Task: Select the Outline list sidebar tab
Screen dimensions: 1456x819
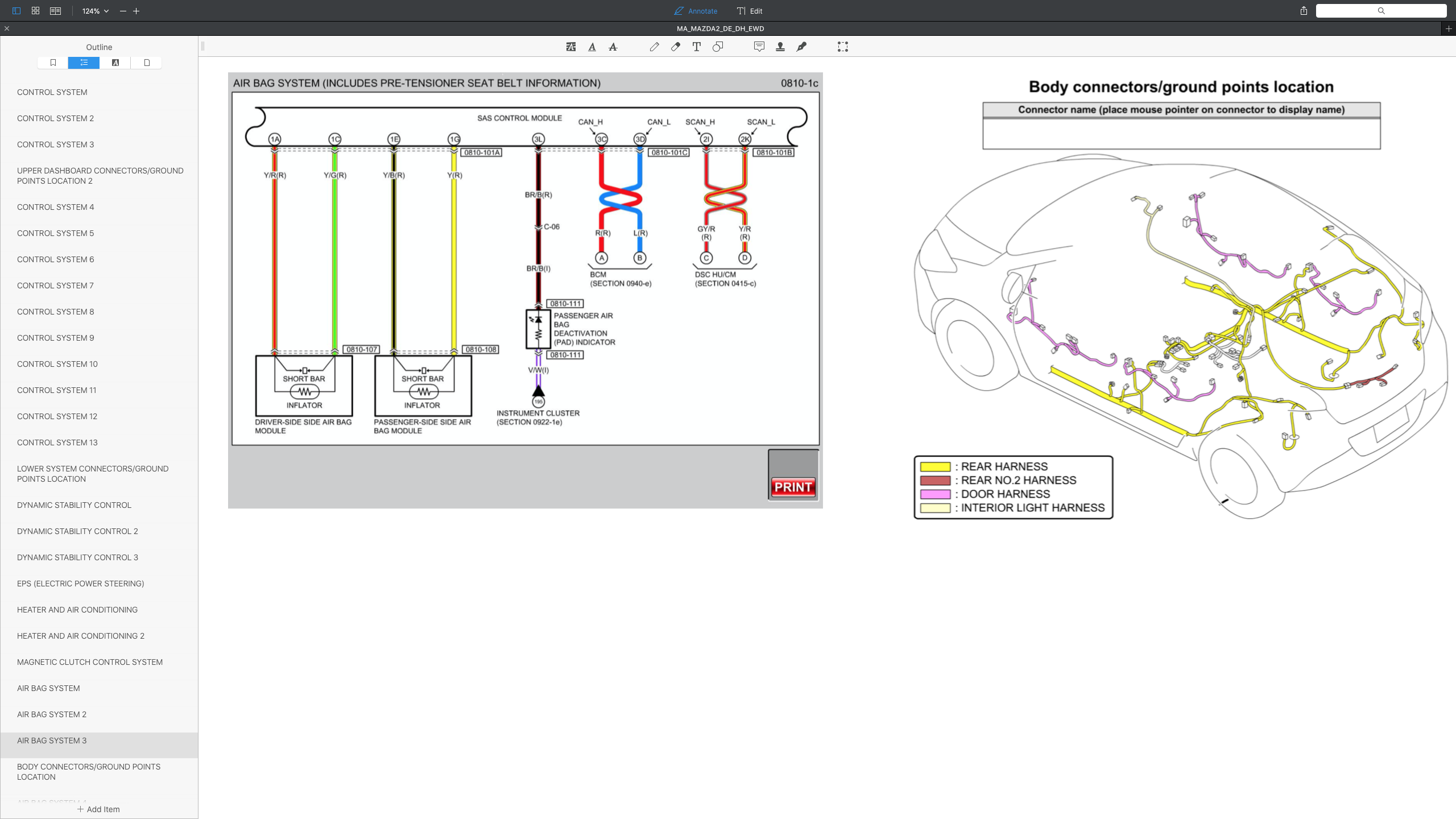Action: coord(84,63)
